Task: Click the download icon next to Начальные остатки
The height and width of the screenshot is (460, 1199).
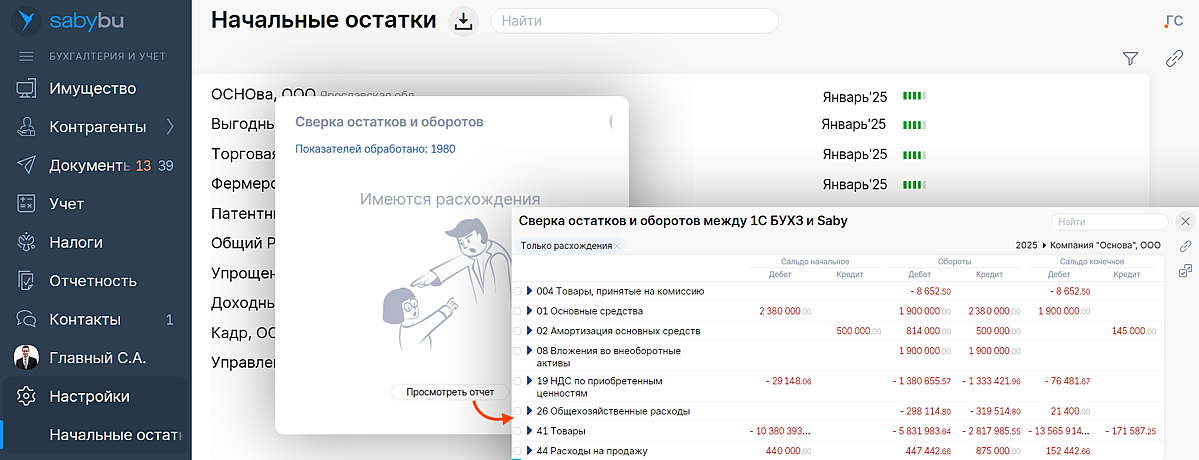Action: 462,21
